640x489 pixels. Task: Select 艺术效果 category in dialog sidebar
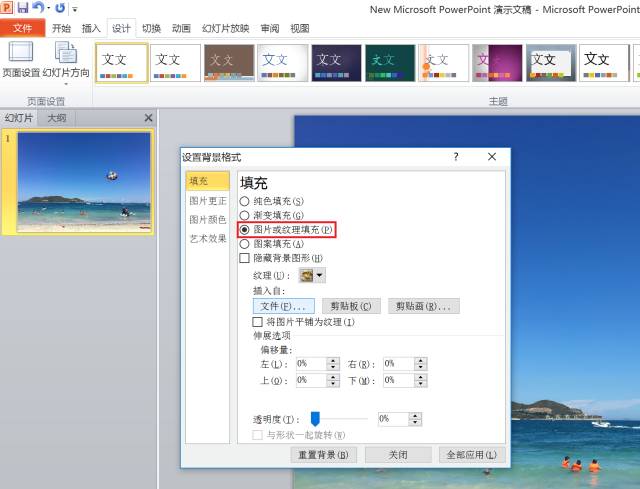coord(207,238)
